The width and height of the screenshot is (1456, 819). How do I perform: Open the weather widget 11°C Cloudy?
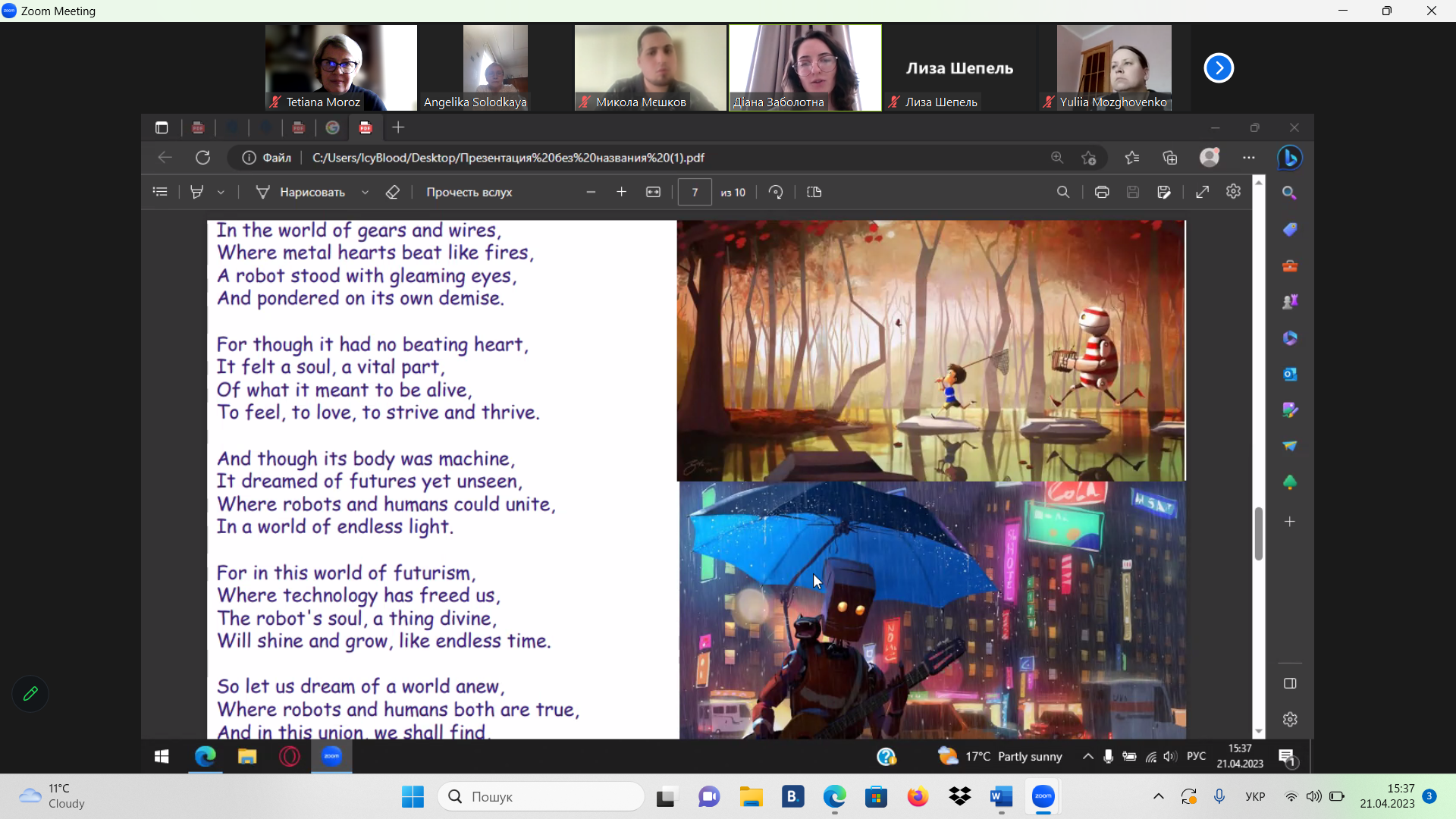point(52,796)
